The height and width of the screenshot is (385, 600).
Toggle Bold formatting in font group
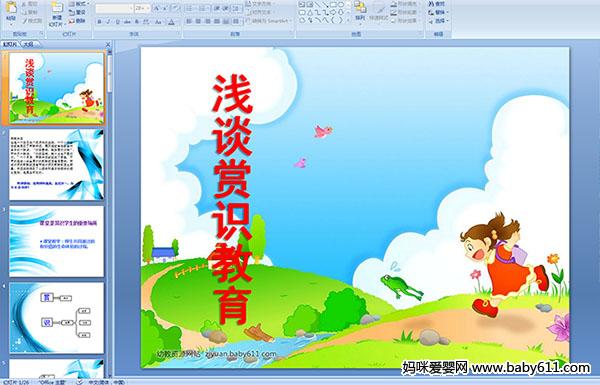(99, 22)
